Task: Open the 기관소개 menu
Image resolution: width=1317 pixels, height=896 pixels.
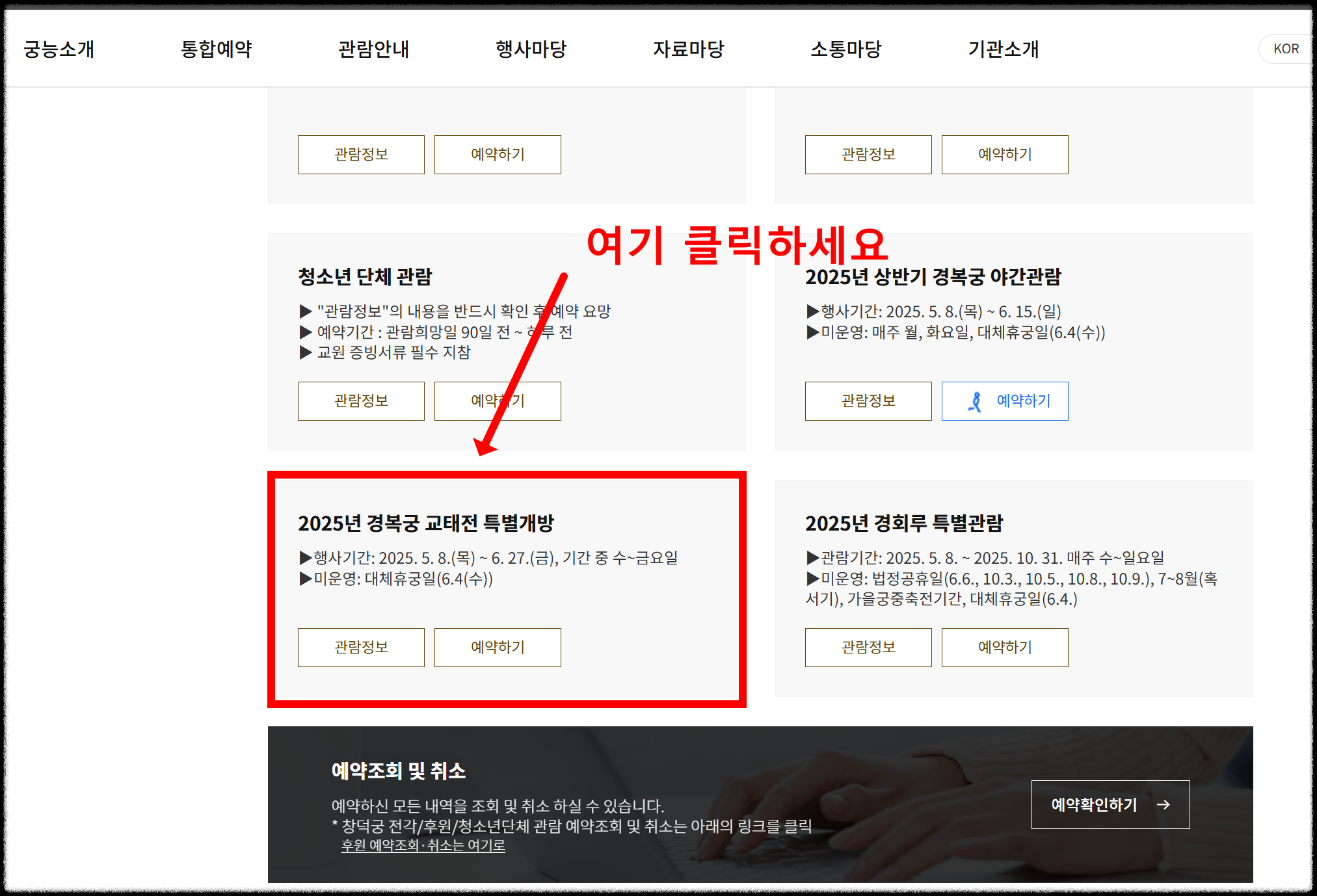Action: tap(1004, 49)
